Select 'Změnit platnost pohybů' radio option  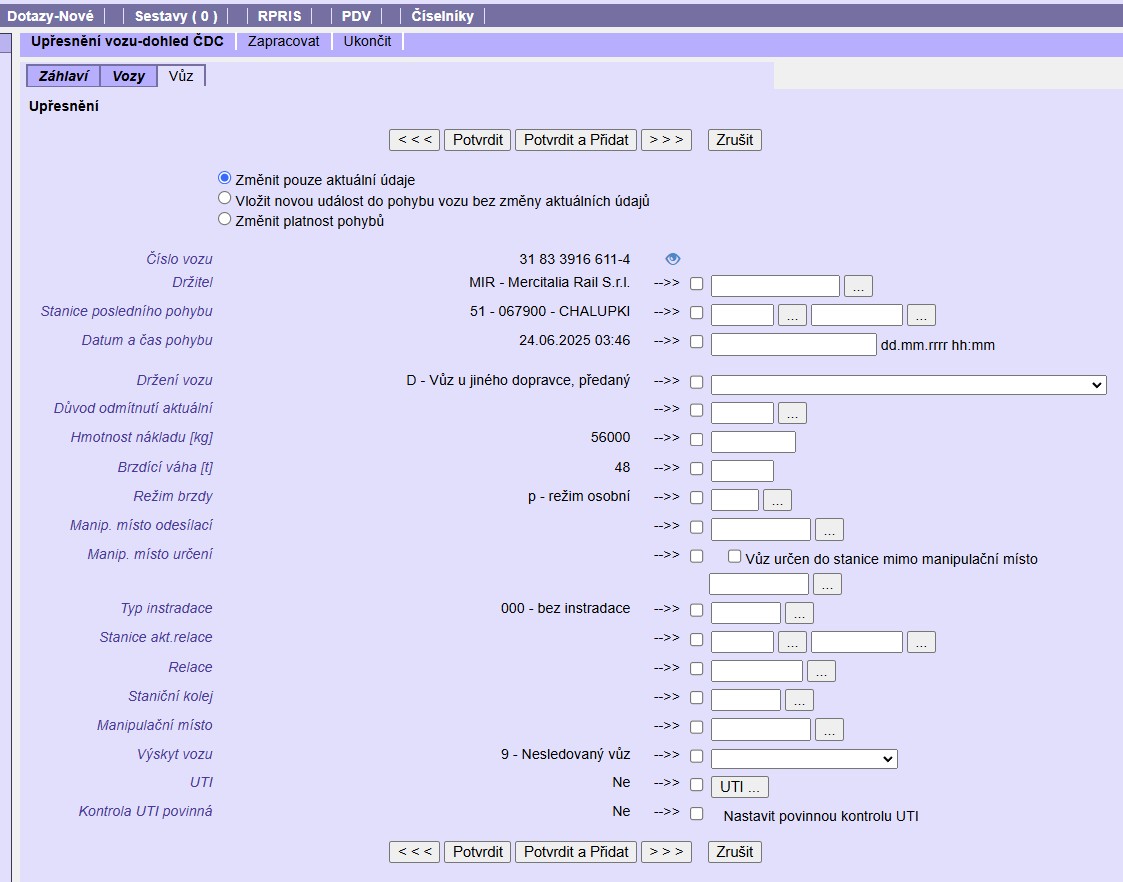pyautogui.click(x=225, y=219)
